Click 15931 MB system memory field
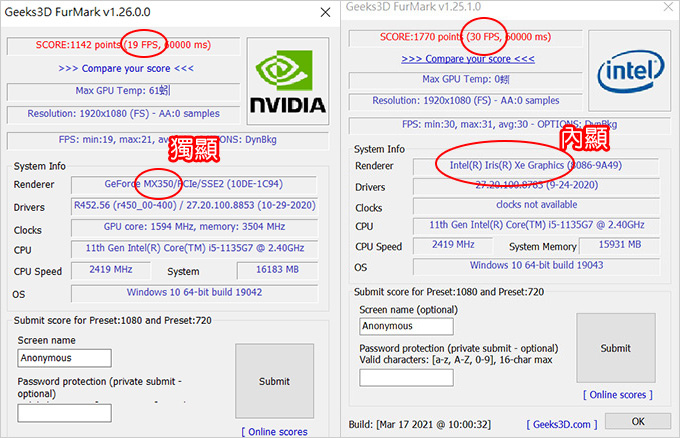The image size is (680, 438). pyautogui.click(x=620, y=245)
